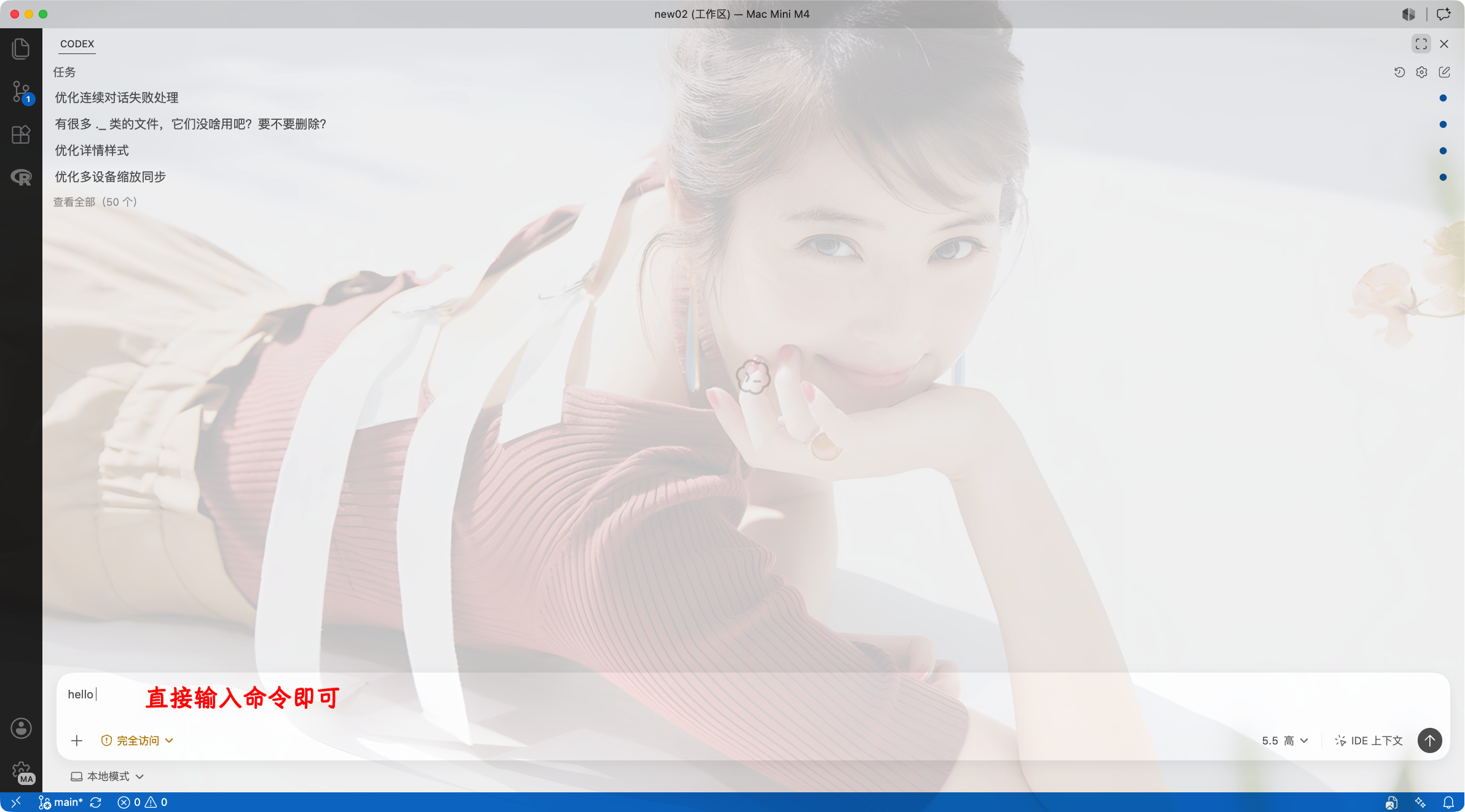The image size is (1465, 812).
Task: Open the notifications bell in status bar
Action: point(1448,802)
